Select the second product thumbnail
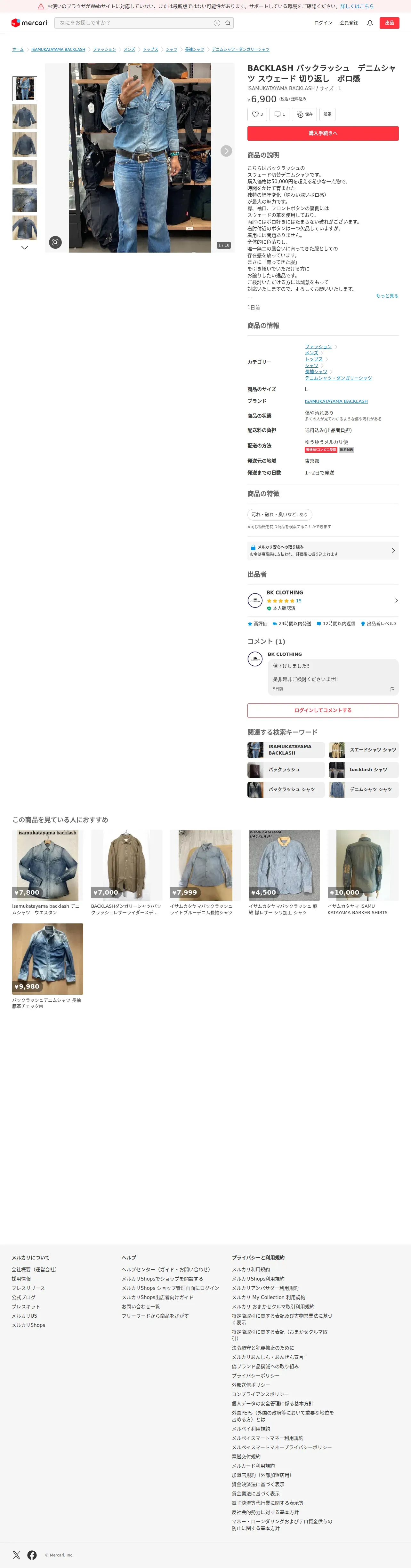This screenshot has width=411, height=1568. (24, 116)
